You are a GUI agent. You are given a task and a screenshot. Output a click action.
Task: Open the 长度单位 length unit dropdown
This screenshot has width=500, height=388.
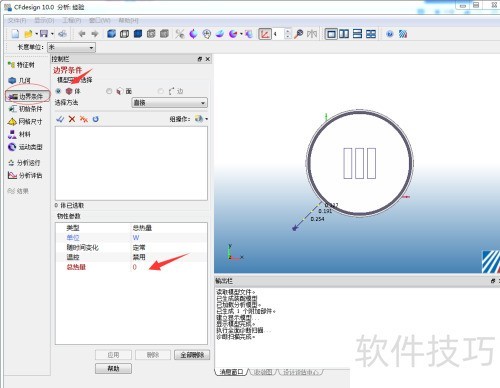click(71, 47)
